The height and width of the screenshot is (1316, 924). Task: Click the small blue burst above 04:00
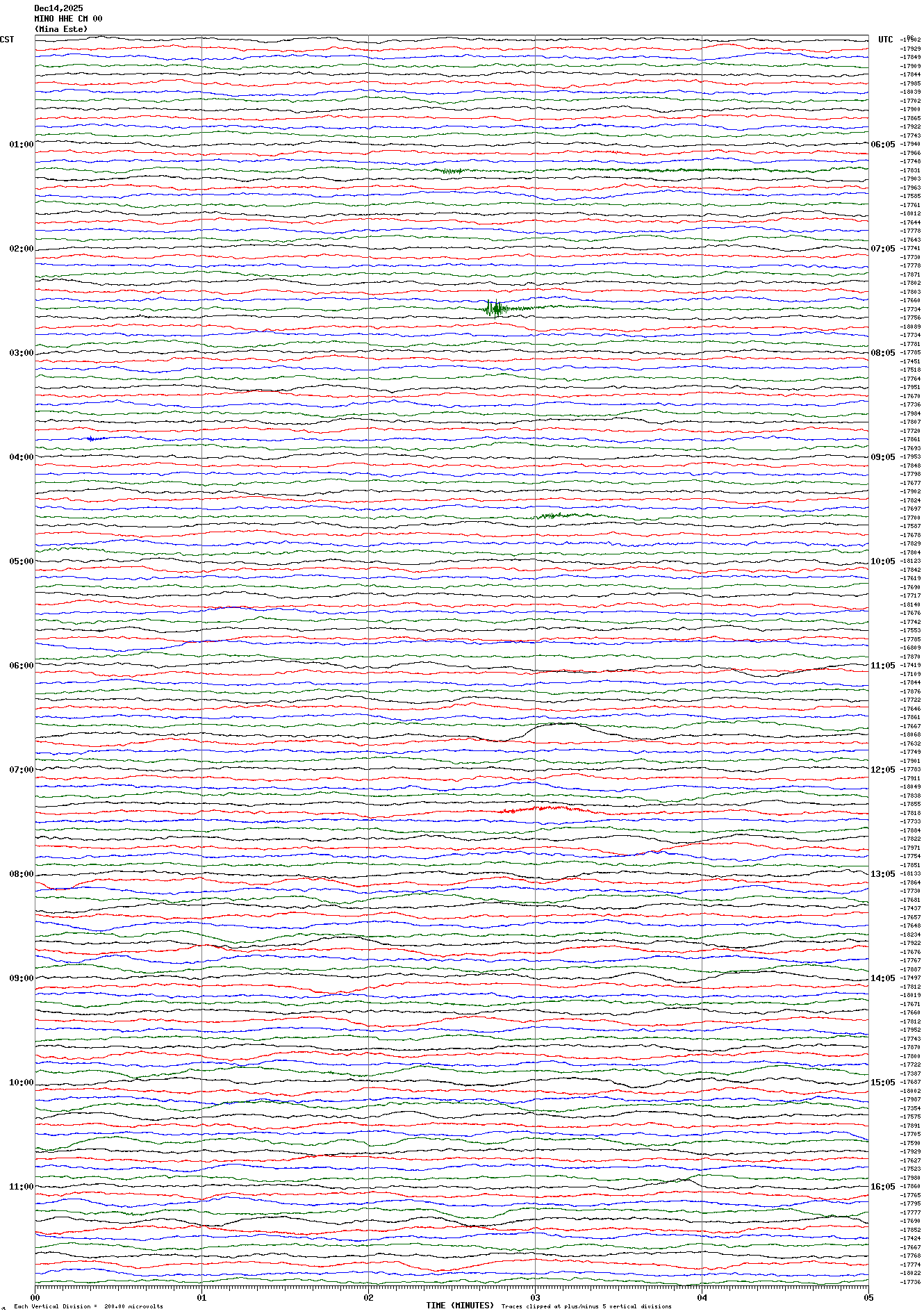pos(95,438)
